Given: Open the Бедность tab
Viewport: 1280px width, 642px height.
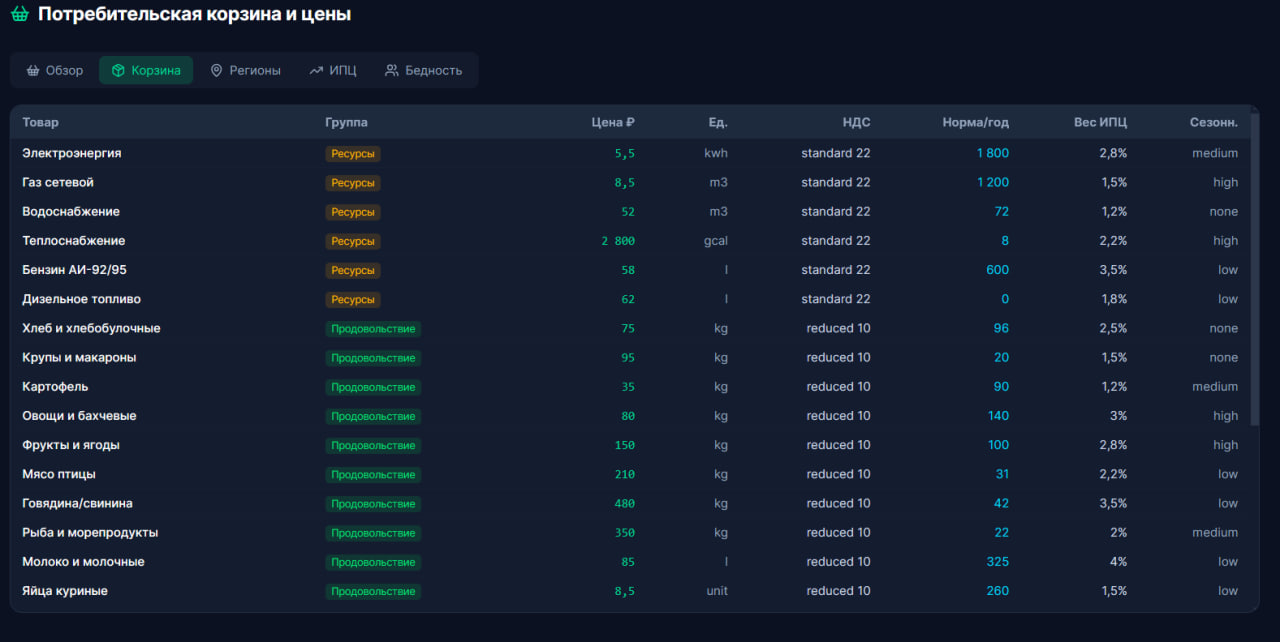Looking at the screenshot, I should tap(424, 71).
